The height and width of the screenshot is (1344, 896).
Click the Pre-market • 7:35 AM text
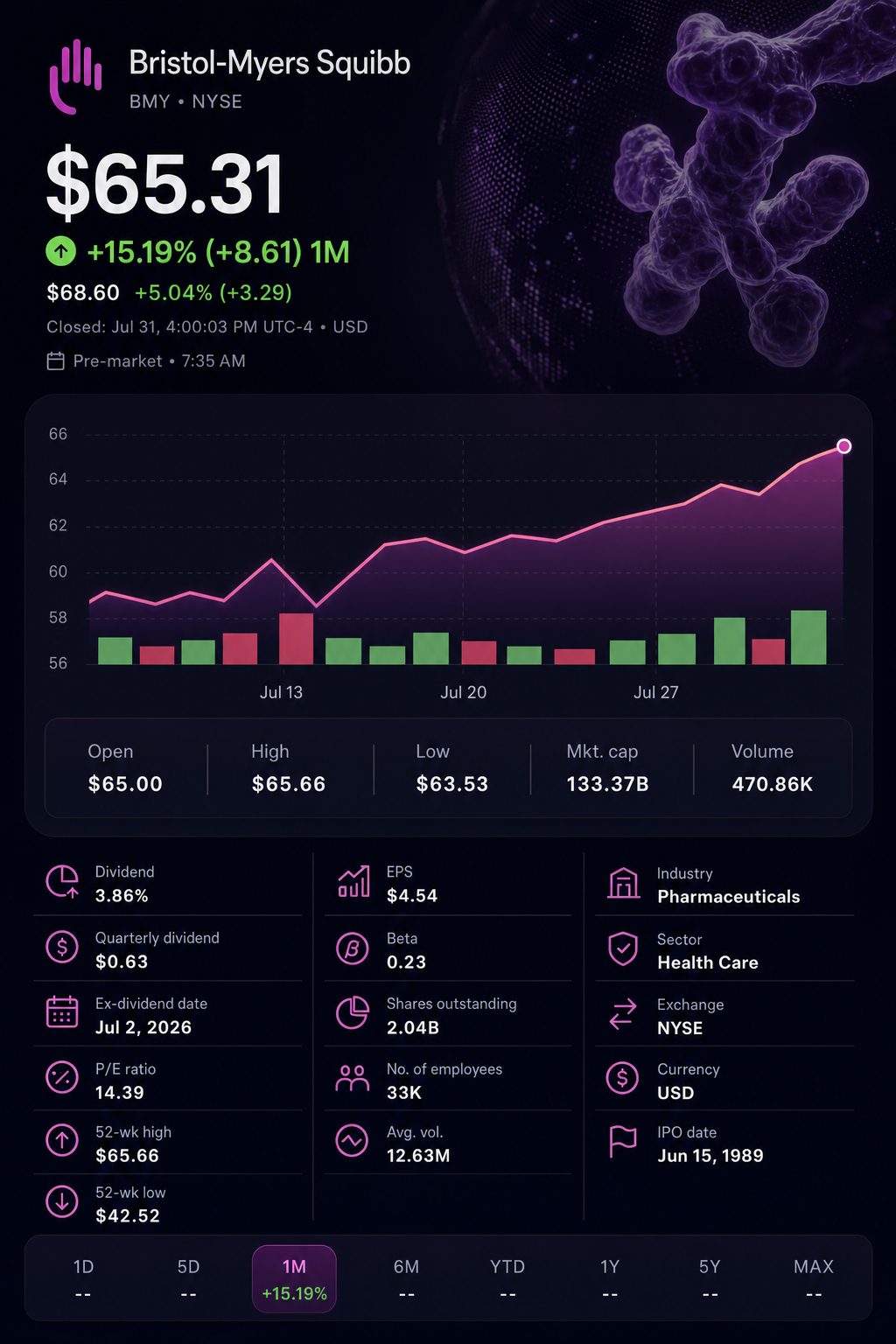coord(159,361)
